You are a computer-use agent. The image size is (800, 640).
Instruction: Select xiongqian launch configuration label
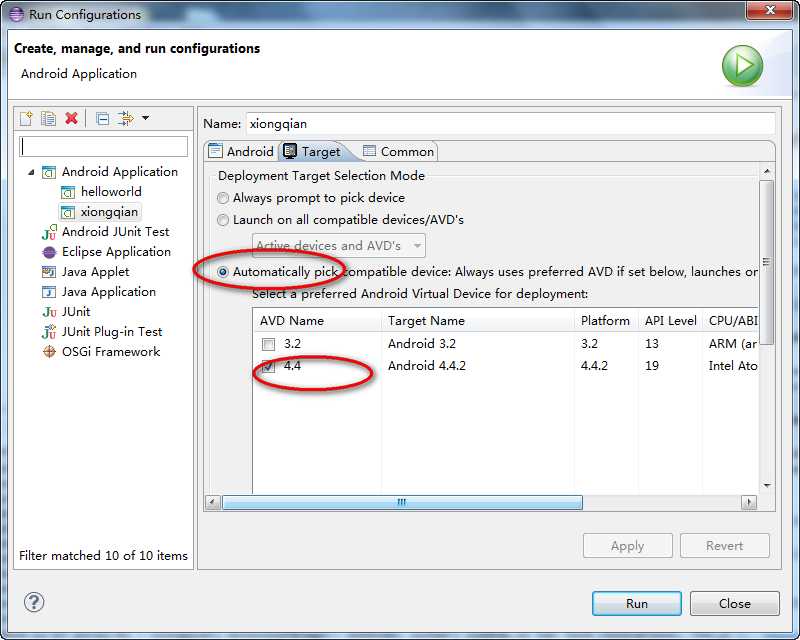coord(109,212)
